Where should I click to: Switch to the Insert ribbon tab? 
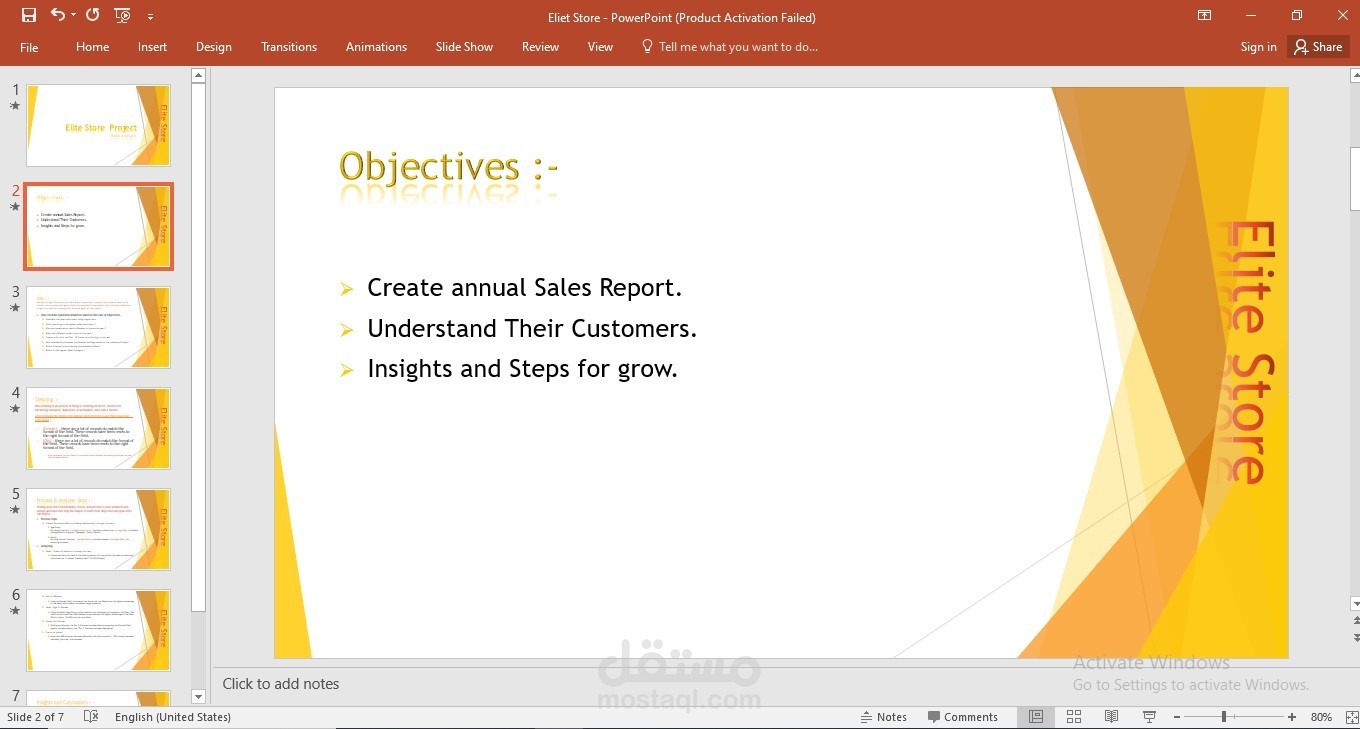pos(152,47)
